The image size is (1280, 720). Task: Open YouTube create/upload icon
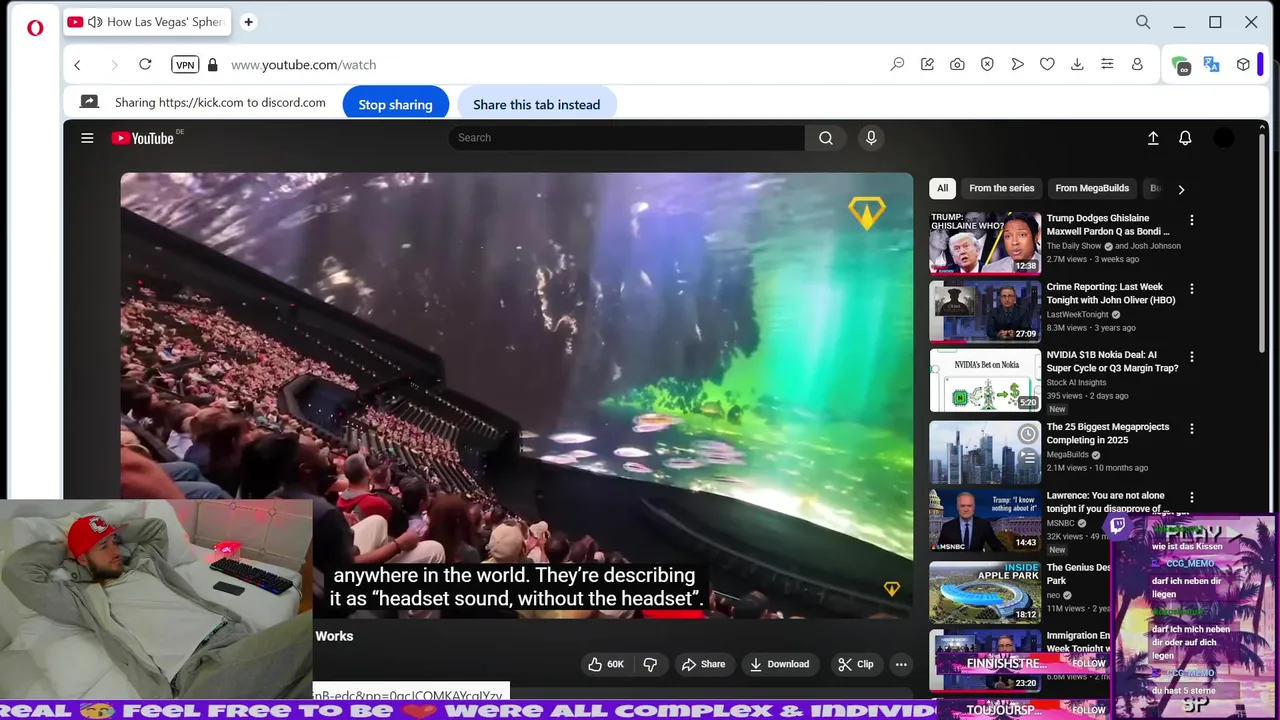[x=1153, y=138]
